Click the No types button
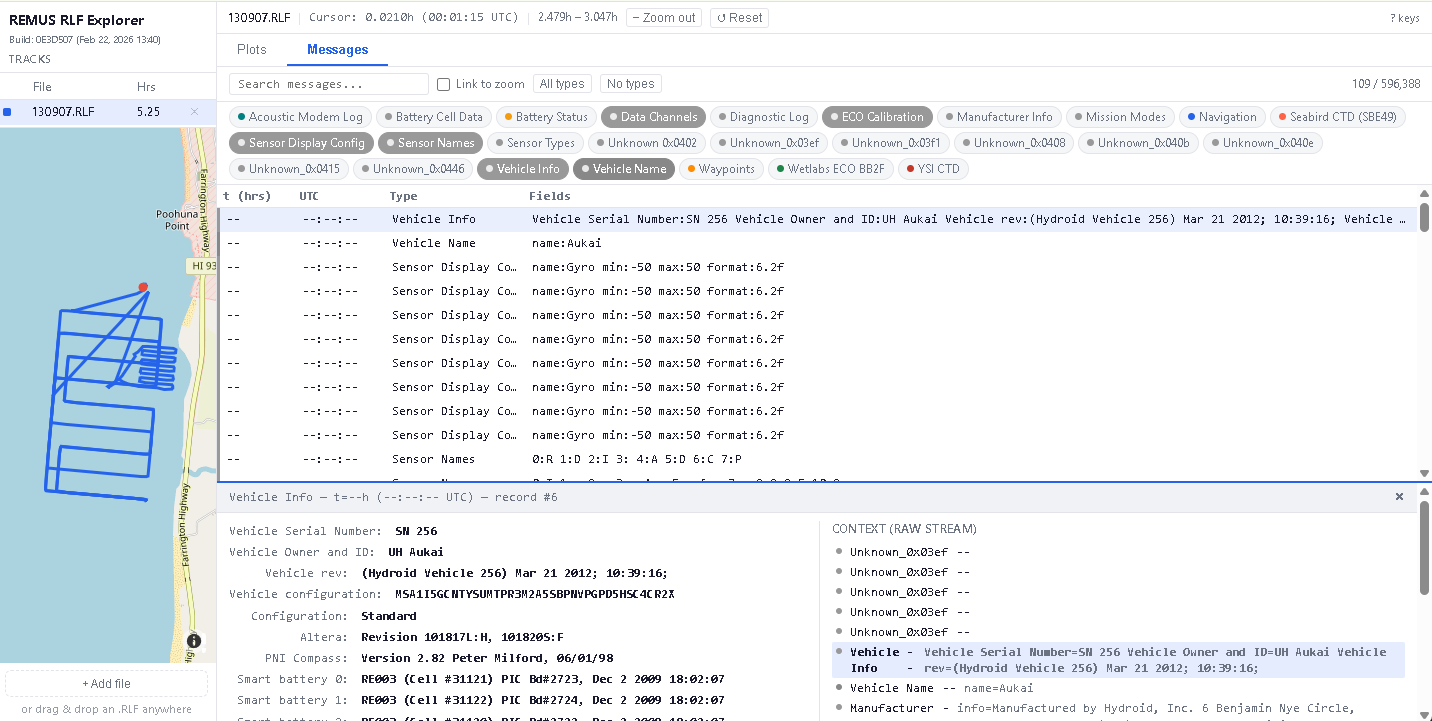 point(630,84)
